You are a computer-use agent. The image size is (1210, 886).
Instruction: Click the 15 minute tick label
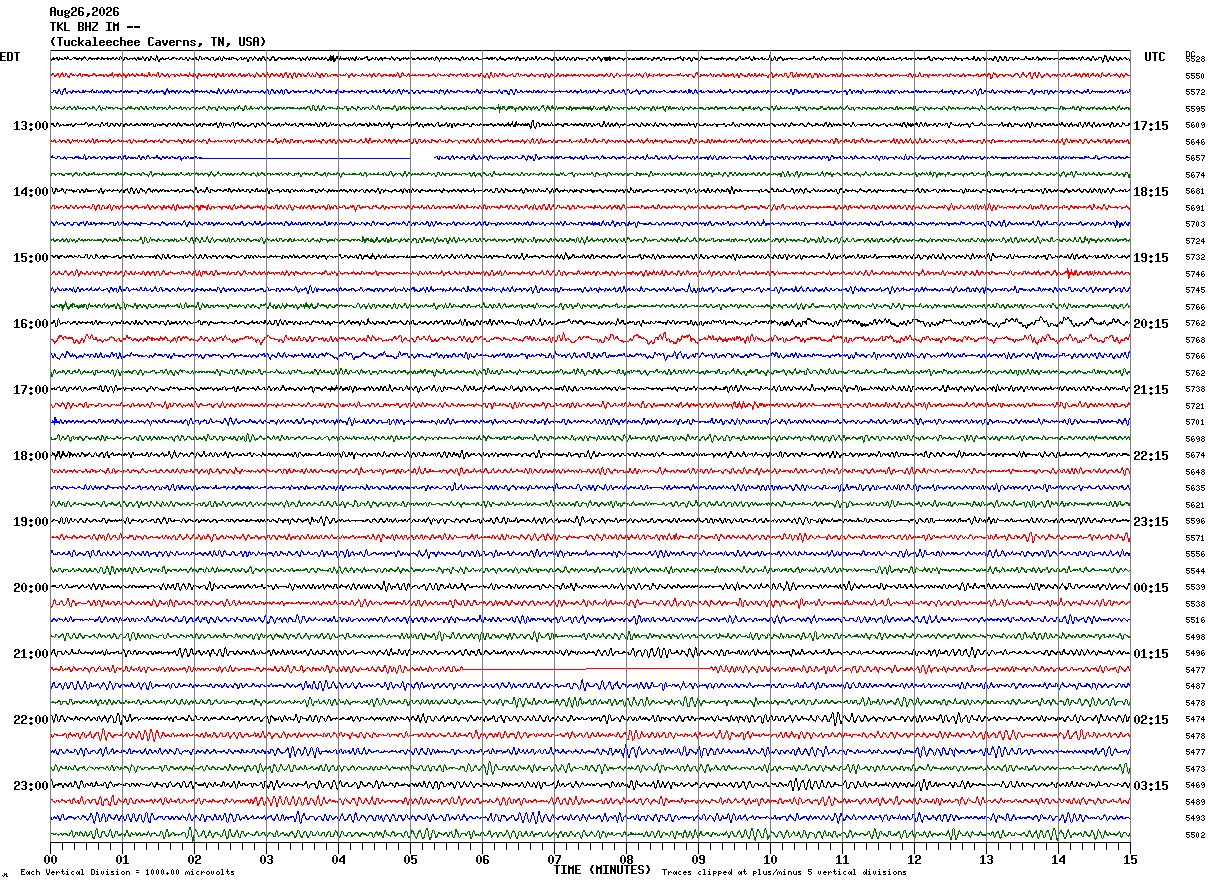[x=1130, y=860]
